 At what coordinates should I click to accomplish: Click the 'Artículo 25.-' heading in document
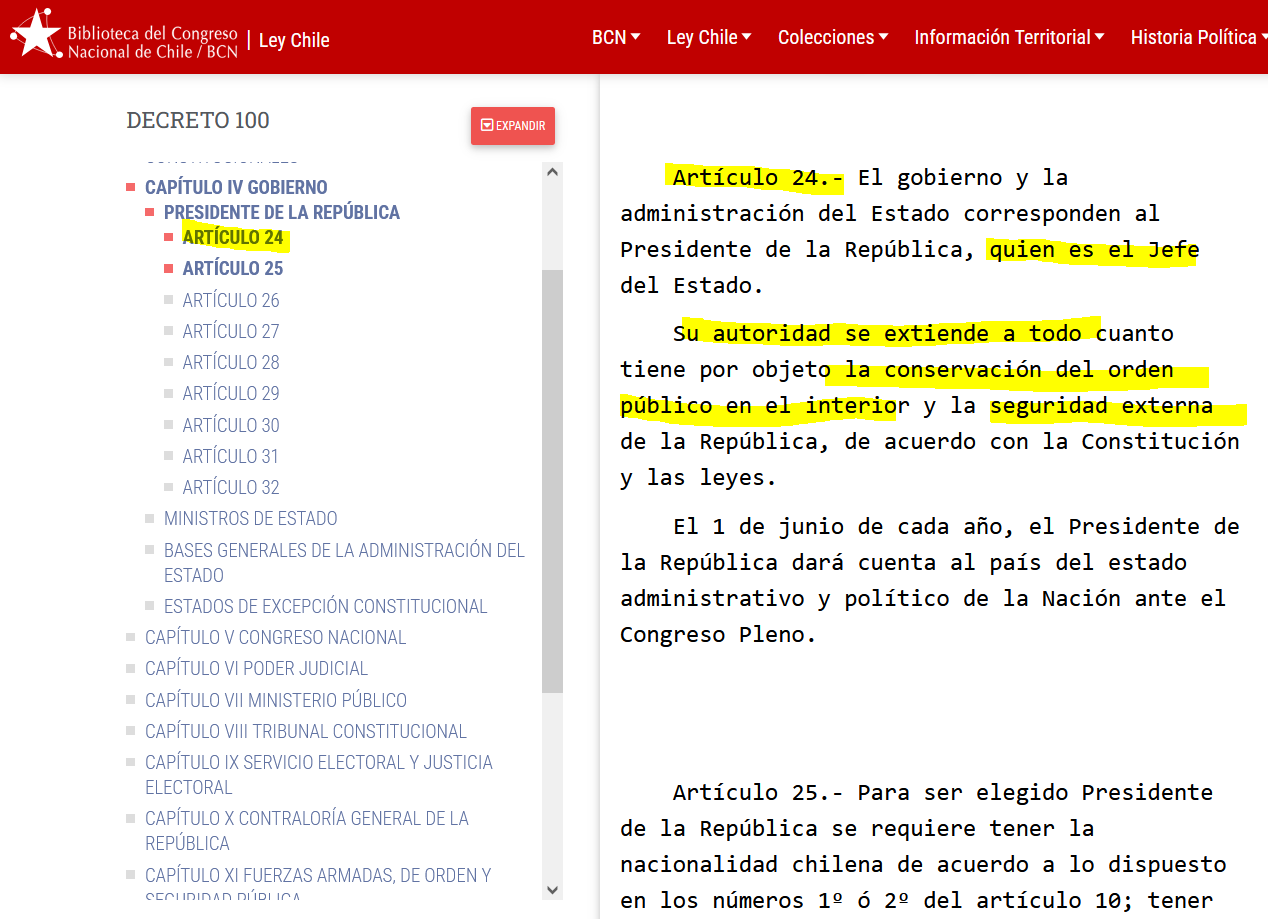tap(758, 793)
